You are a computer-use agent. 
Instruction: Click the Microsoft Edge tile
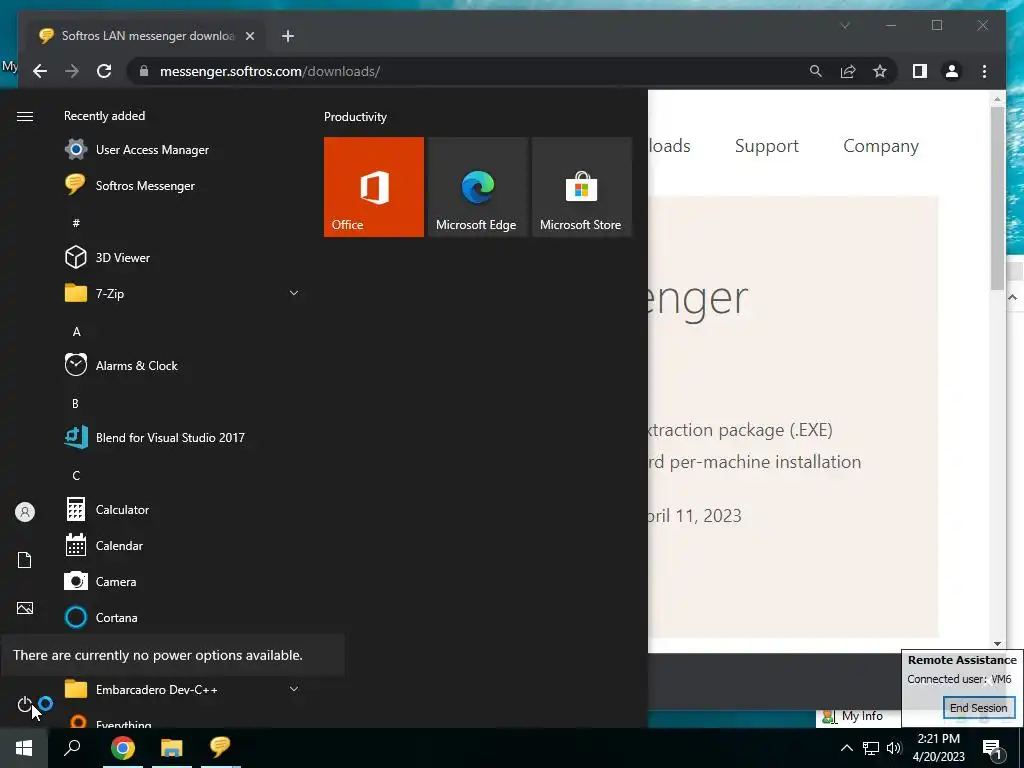[x=477, y=187]
